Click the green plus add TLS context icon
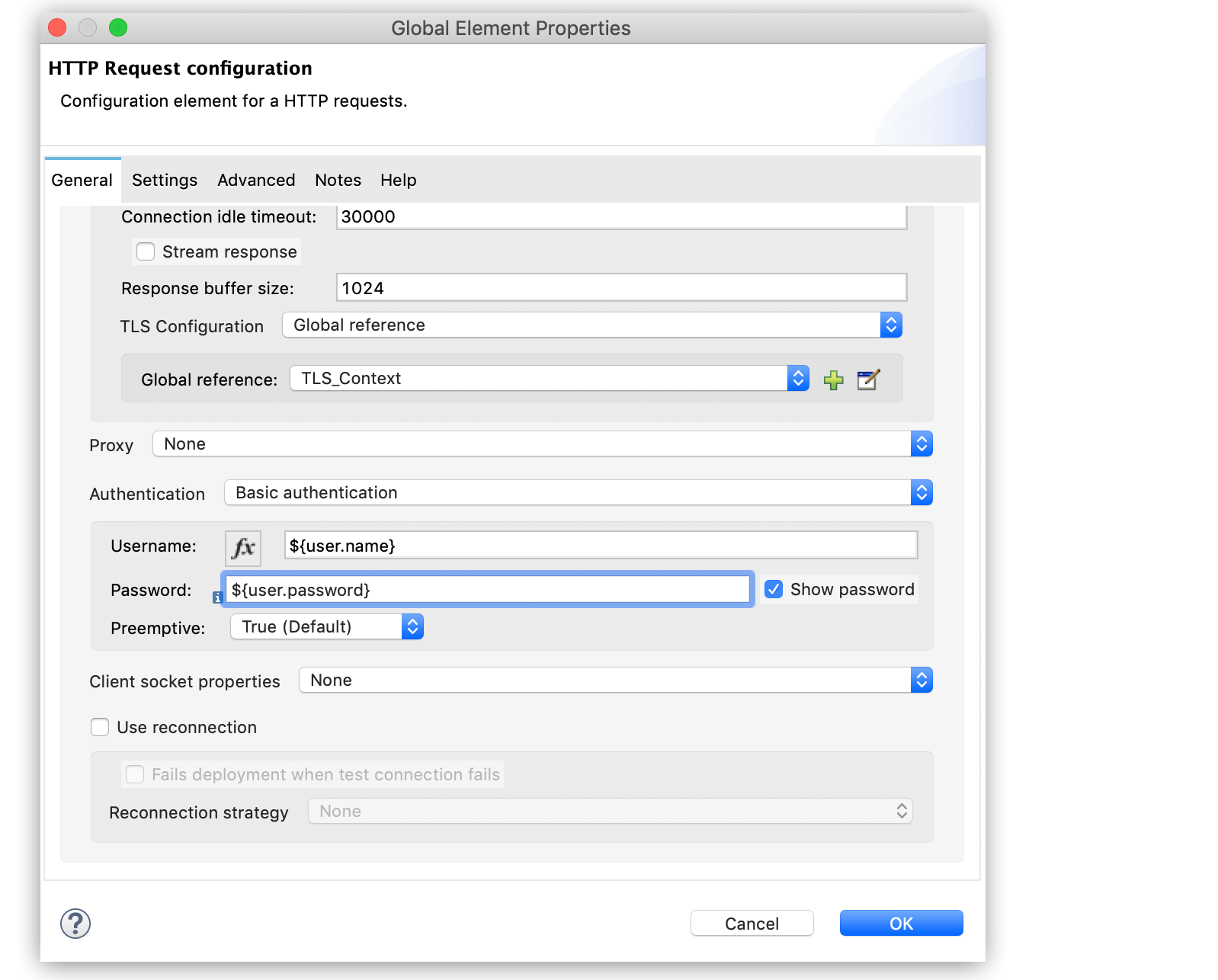This screenshot has height=980, width=1218. (x=833, y=380)
